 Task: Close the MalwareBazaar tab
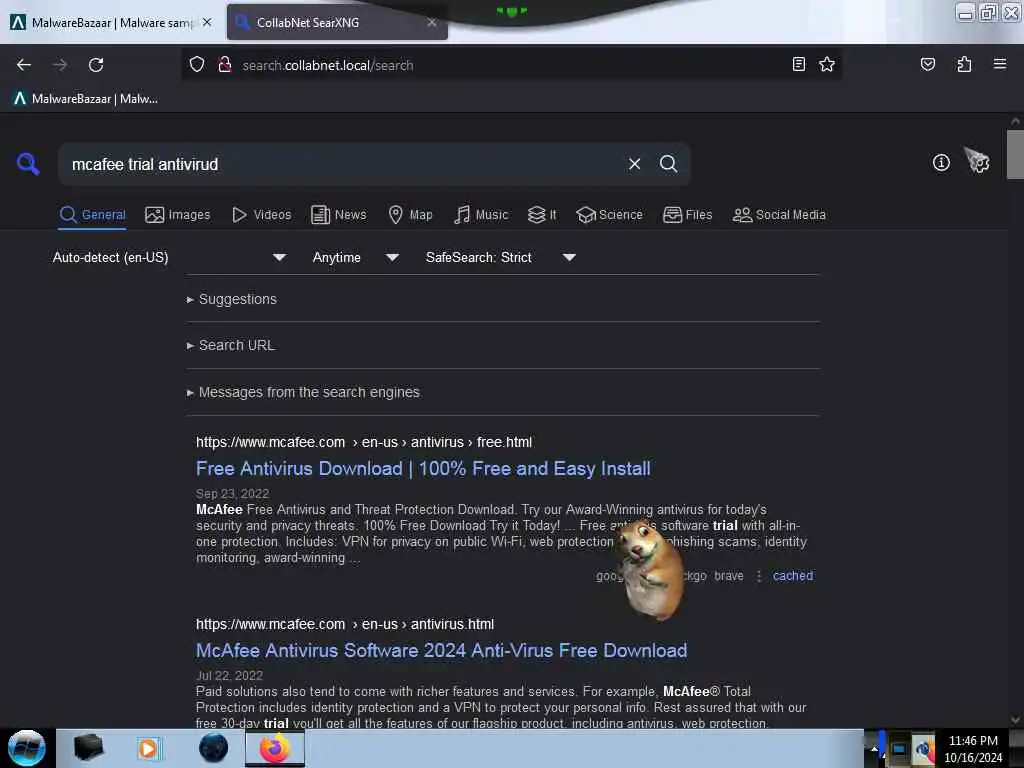click(x=207, y=22)
